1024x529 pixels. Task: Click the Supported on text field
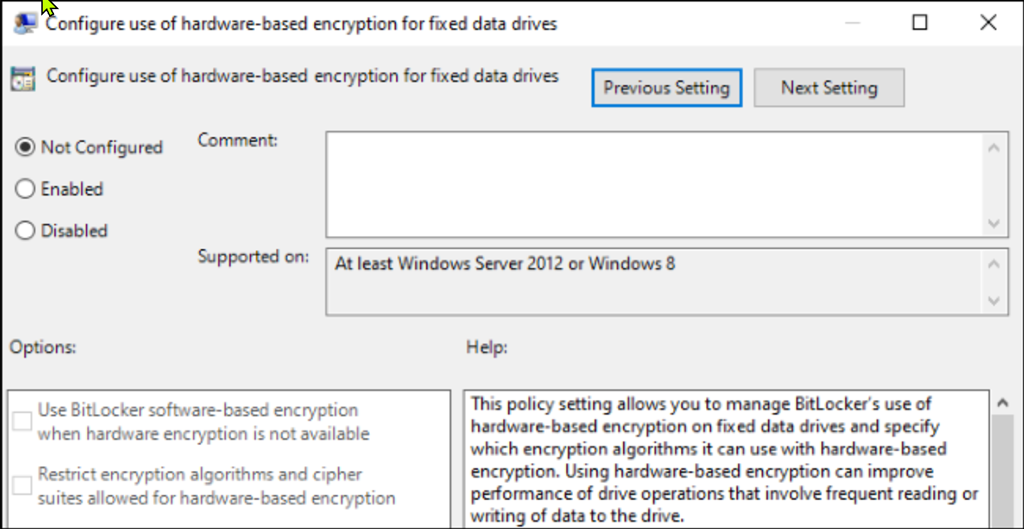pyautogui.click(x=653, y=281)
